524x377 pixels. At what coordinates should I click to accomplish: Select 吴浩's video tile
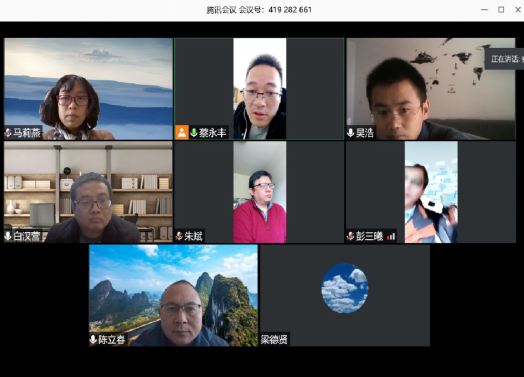coord(431,89)
